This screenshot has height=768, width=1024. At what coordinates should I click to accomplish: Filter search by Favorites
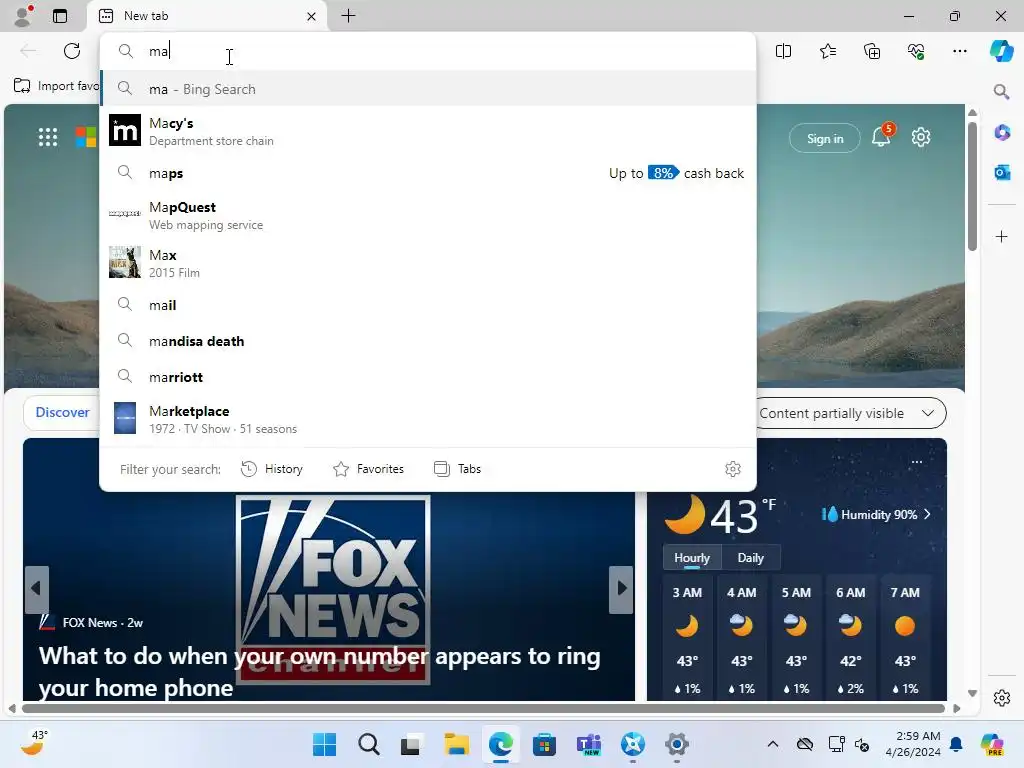click(x=368, y=469)
